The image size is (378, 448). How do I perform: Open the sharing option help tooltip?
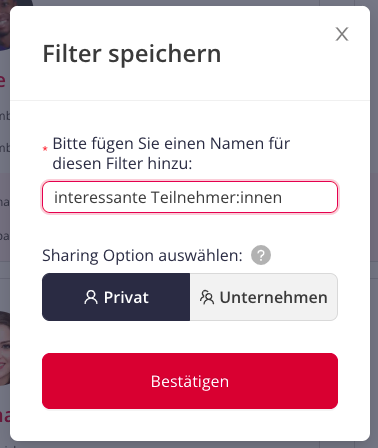tap(261, 255)
